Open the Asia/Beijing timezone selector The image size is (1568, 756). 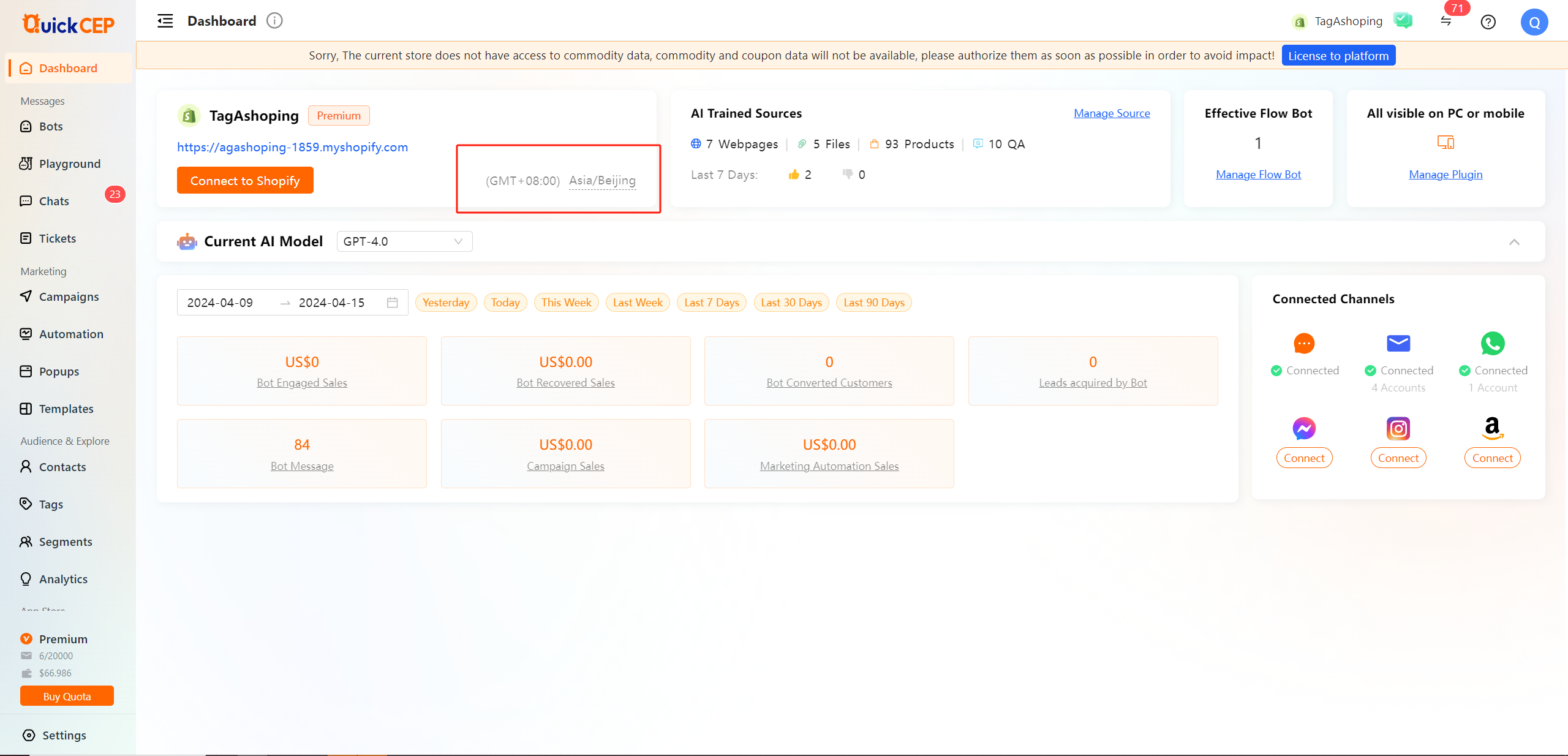pos(602,181)
